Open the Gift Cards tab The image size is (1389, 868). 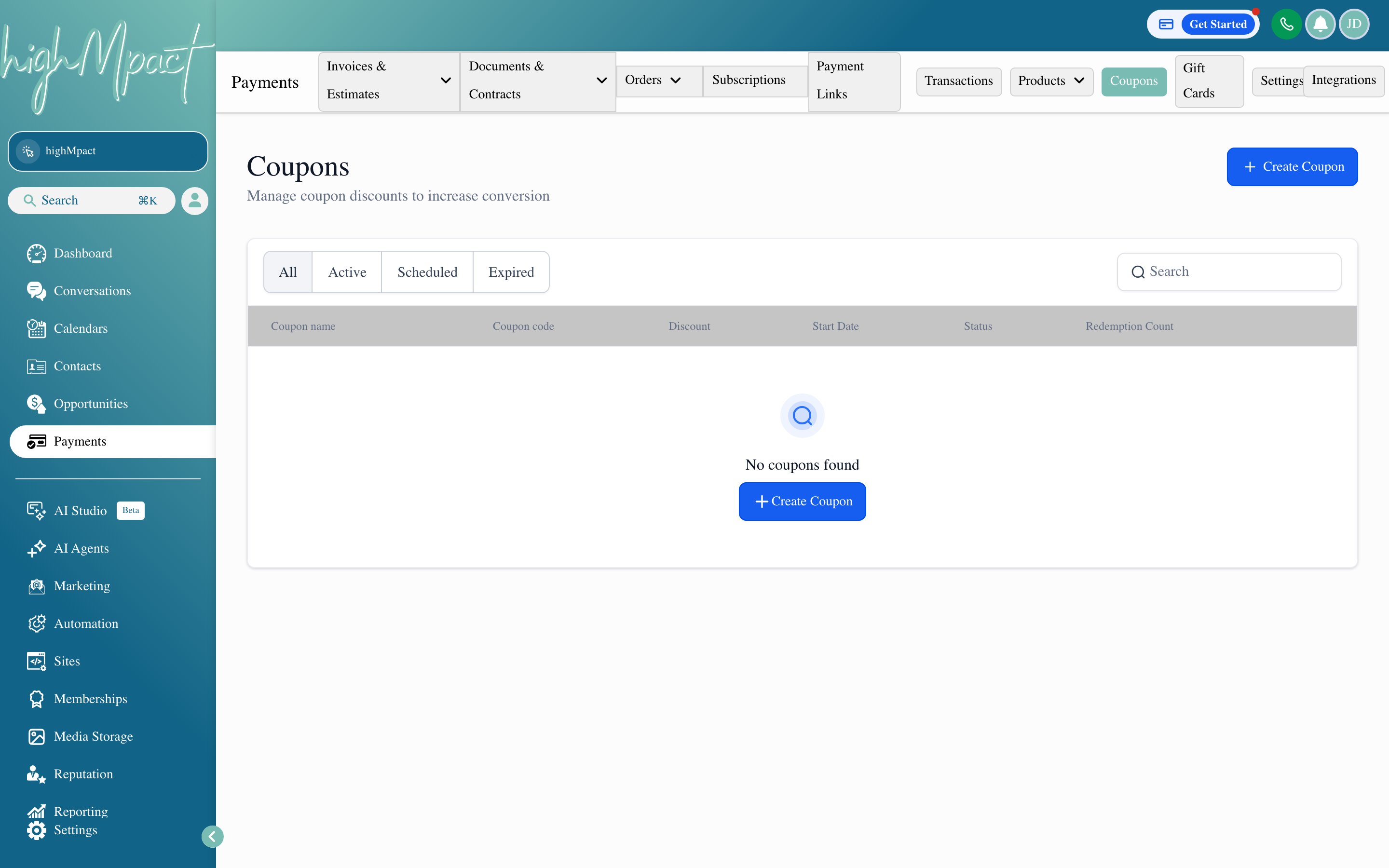coord(1209,81)
